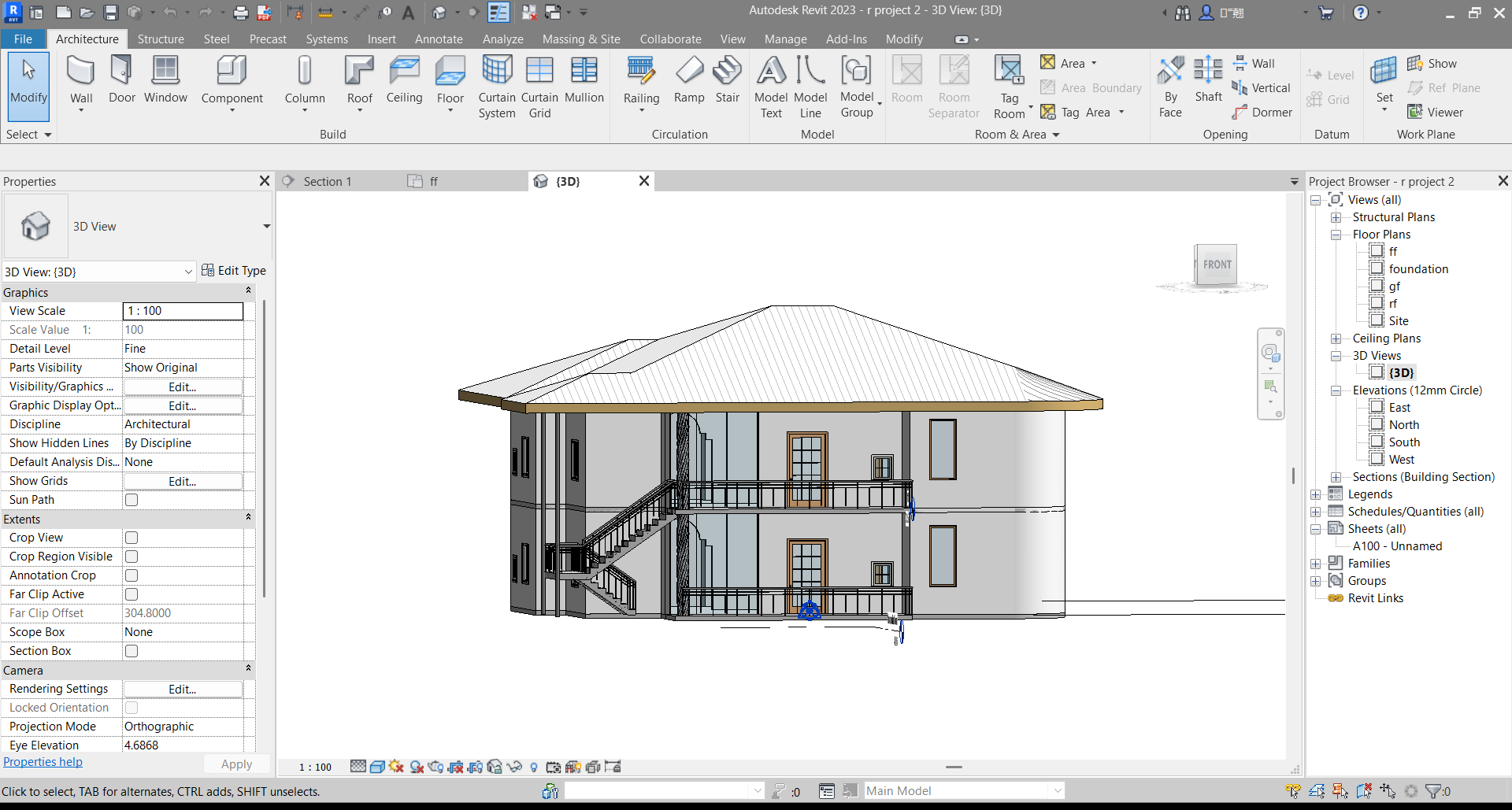Select the Ceiling tool
Viewport: 1512px width, 810px height.
pyautogui.click(x=404, y=80)
